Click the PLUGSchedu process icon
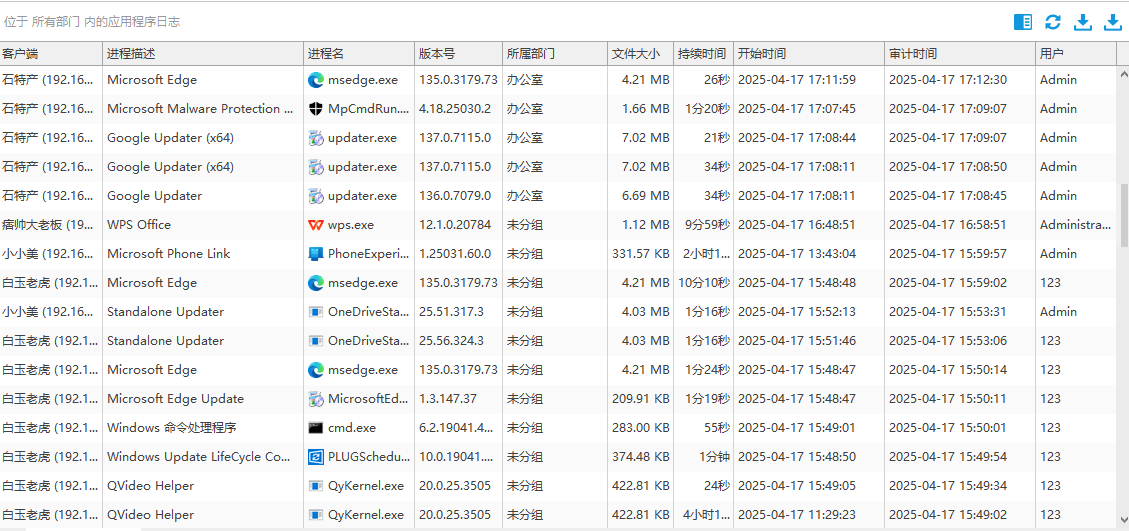This screenshot has width=1129, height=531. point(315,457)
